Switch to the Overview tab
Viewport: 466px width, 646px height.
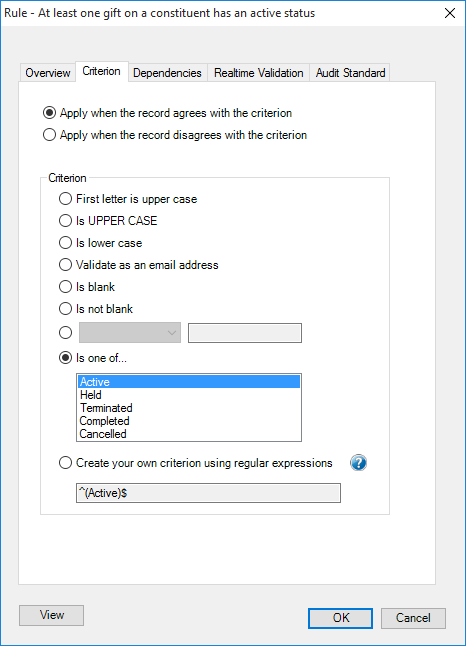pyautogui.click(x=48, y=73)
